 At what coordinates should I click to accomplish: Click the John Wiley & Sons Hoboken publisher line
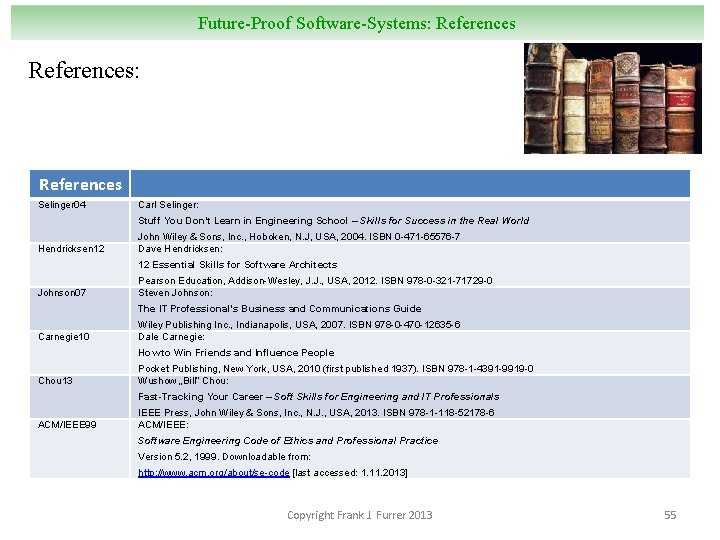pyautogui.click(x=299, y=237)
